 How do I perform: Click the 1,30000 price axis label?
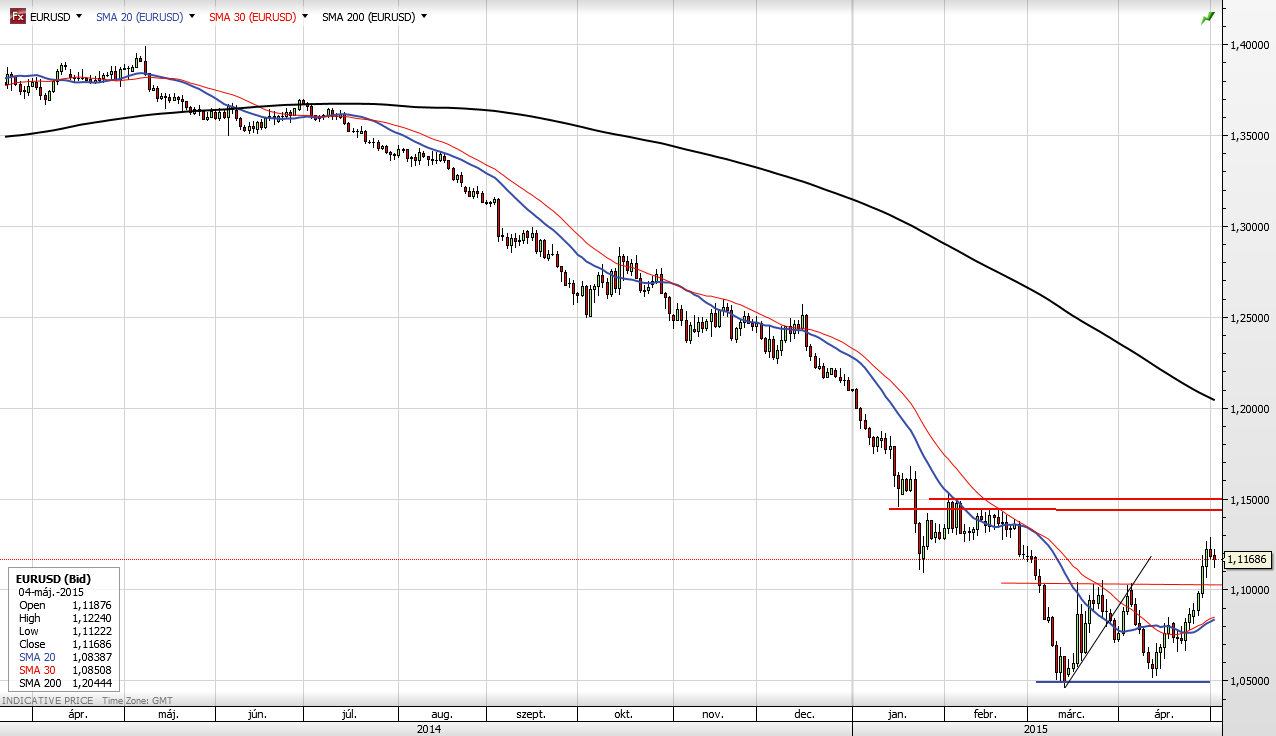tap(1251, 227)
